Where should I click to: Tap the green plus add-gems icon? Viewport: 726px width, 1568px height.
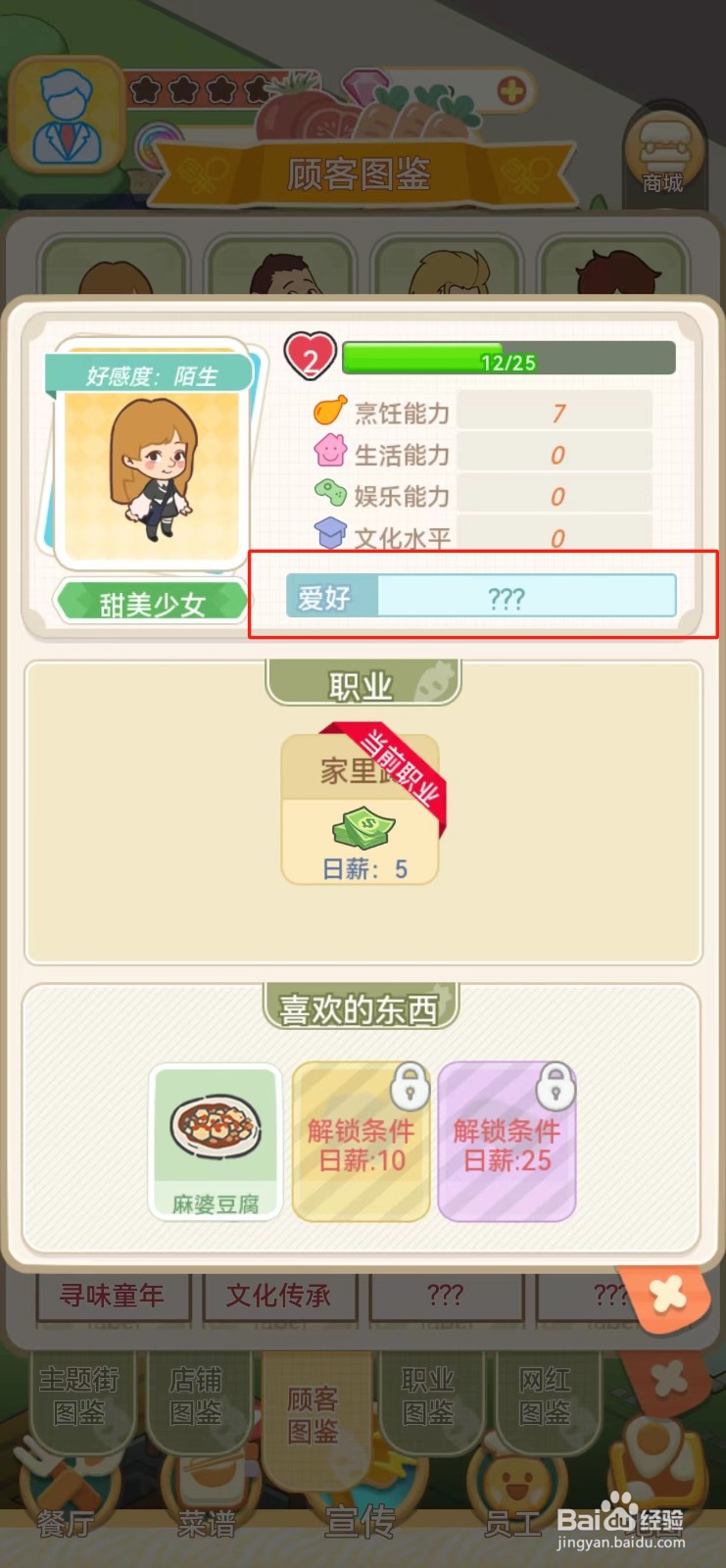511,92
